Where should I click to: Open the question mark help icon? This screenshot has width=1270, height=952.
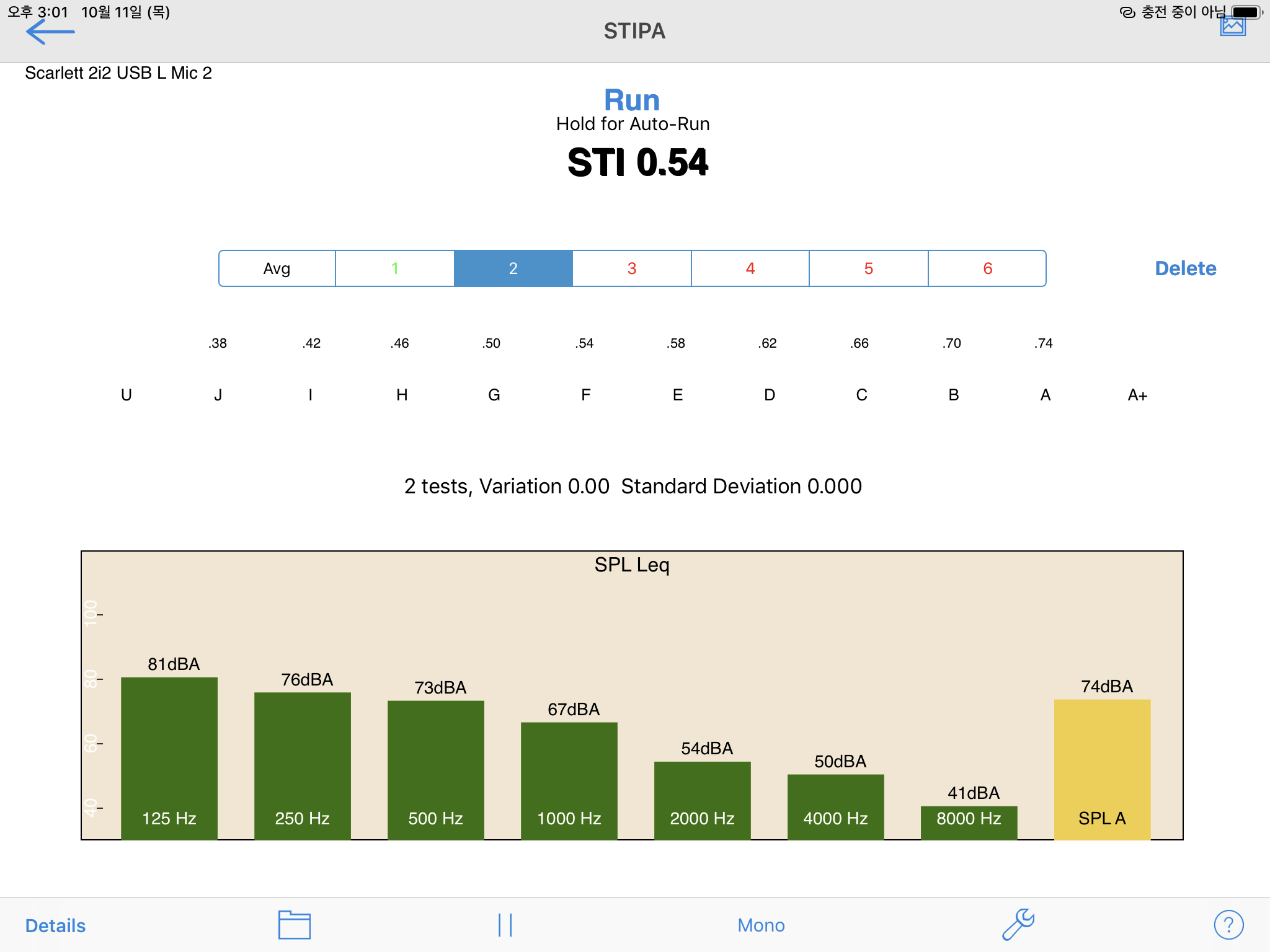[1228, 925]
